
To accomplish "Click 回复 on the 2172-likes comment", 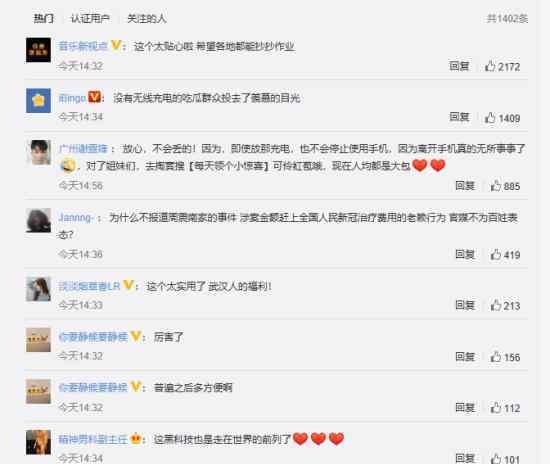I will tap(459, 66).
